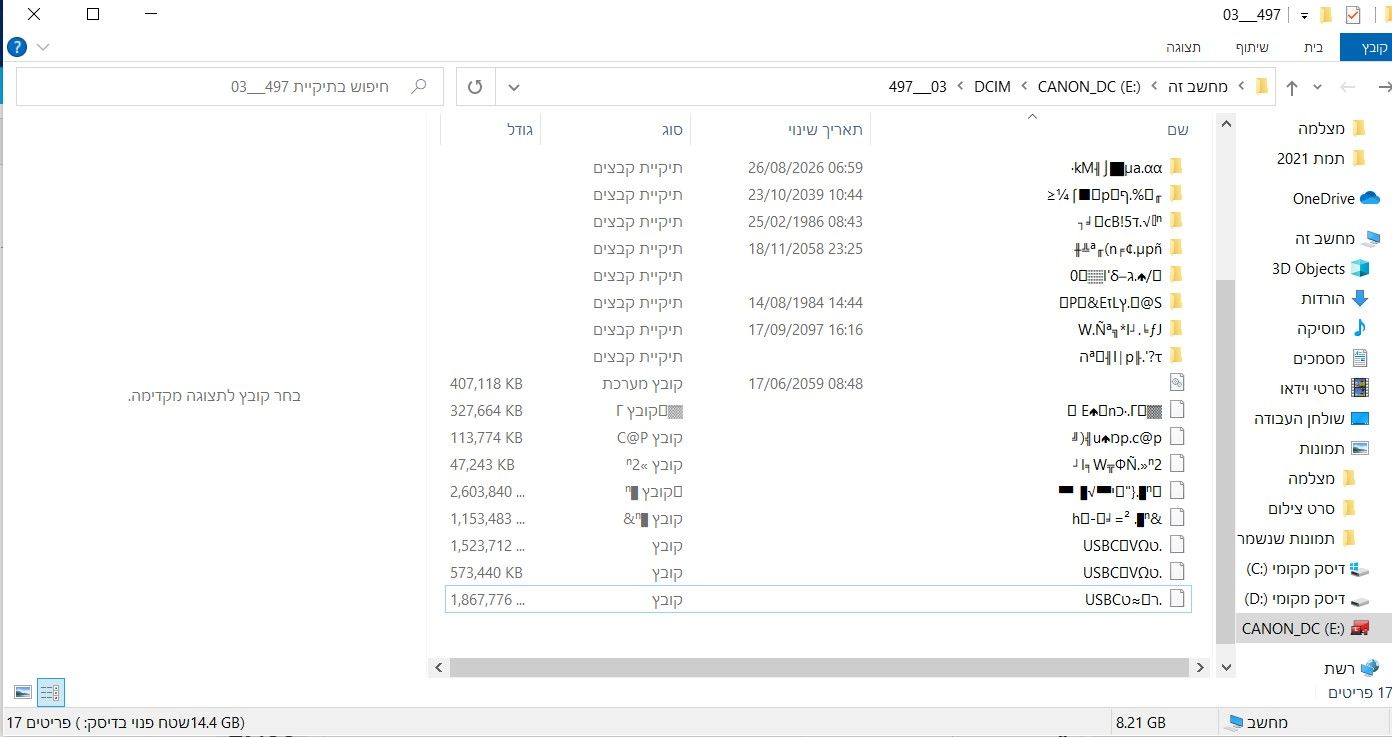The width and height of the screenshot is (1392, 737).
Task: Click the folder icon in the 14/08/1984 row
Action: [x=1177, y=302]
